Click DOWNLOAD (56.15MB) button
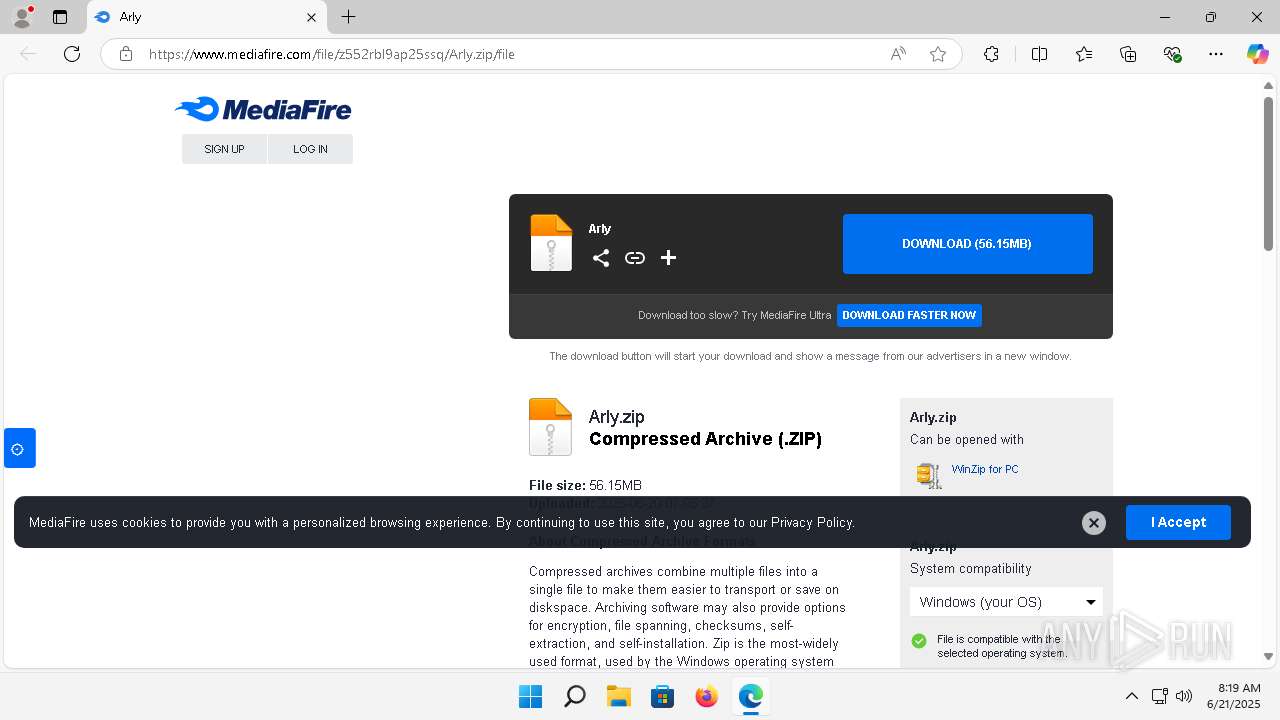This screenshot has width=1280, height=720. tap(967, 244)
